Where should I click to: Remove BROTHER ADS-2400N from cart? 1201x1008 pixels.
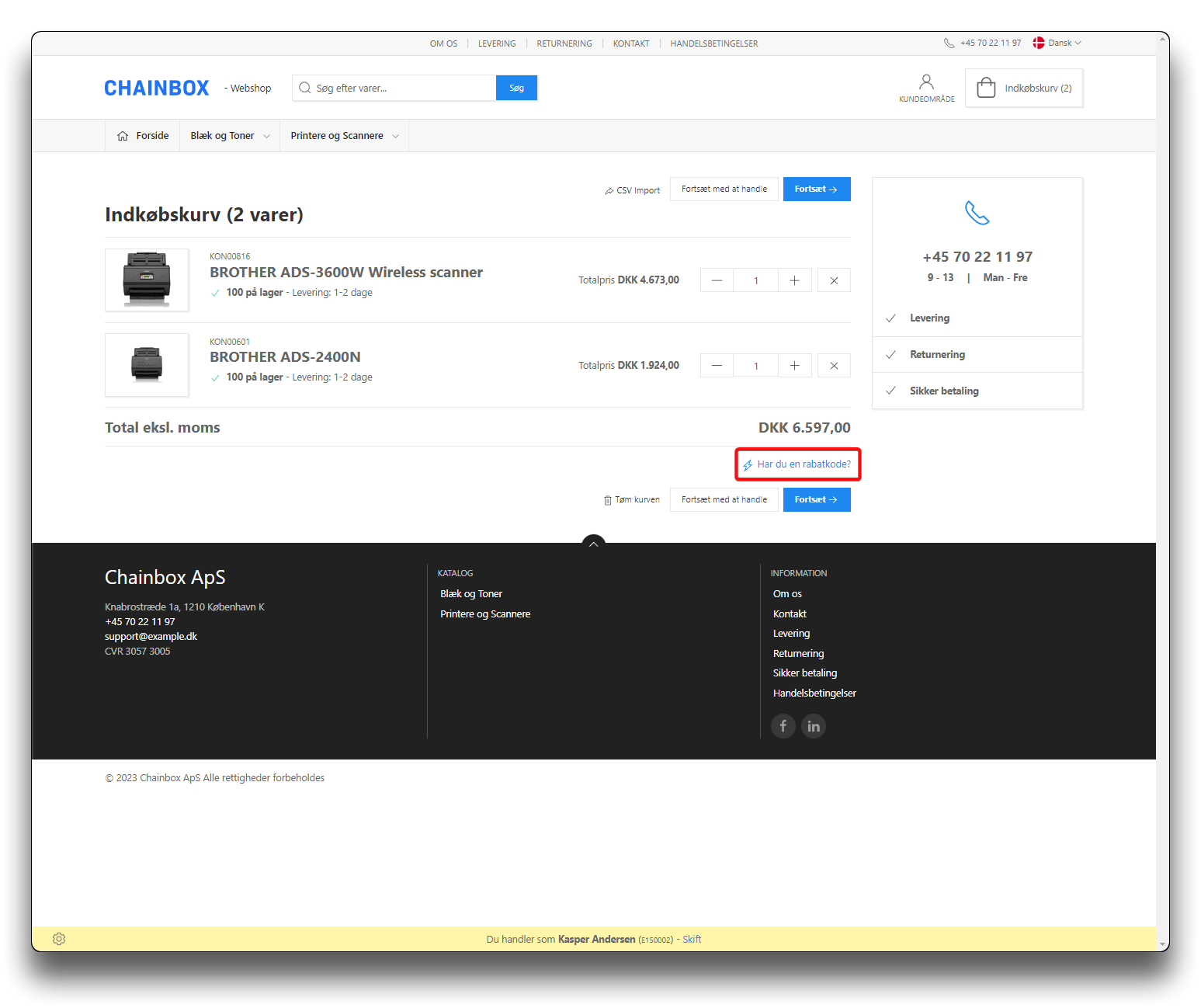coord(834,366)
